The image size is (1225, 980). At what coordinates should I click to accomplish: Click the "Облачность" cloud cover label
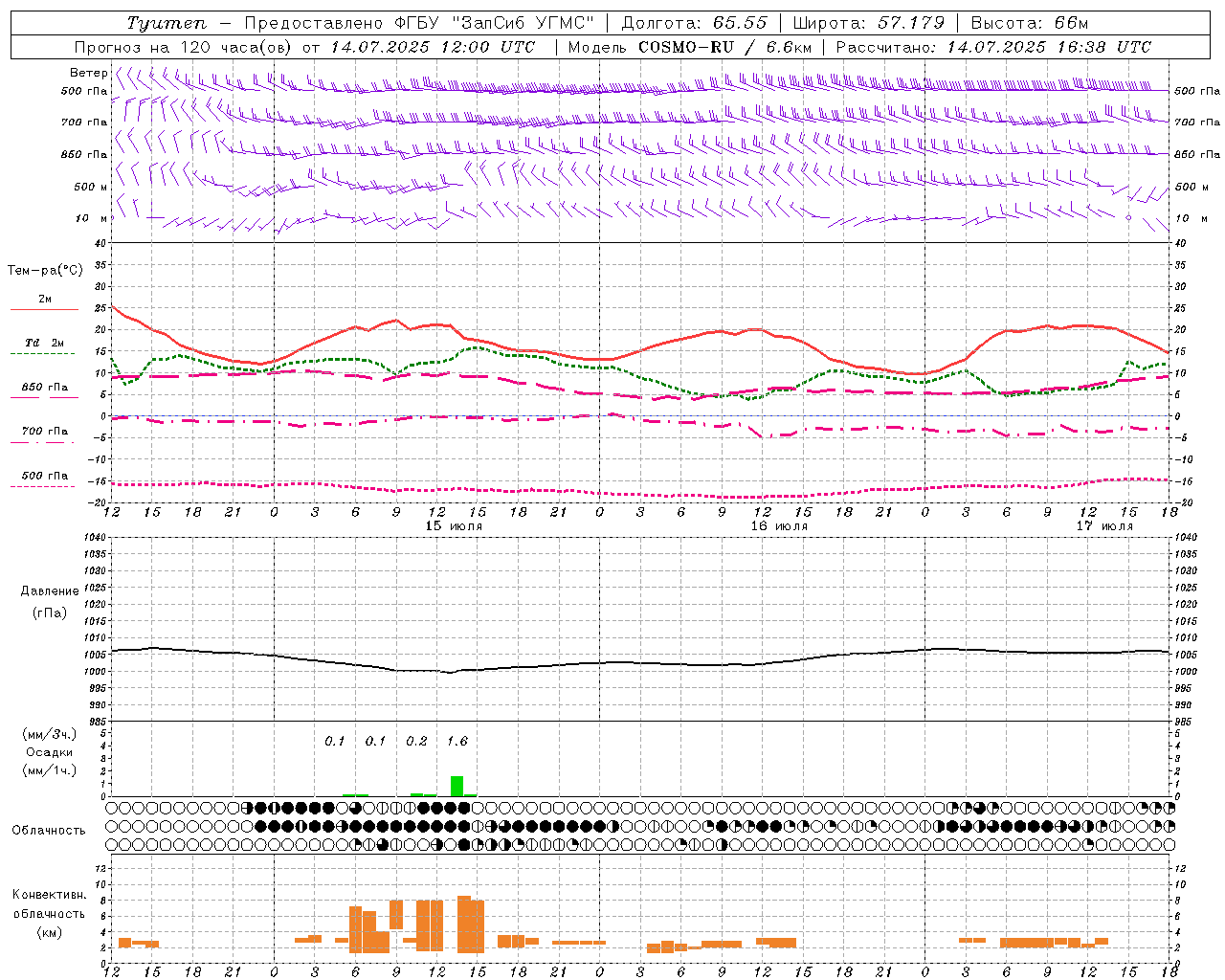[49, 830]
